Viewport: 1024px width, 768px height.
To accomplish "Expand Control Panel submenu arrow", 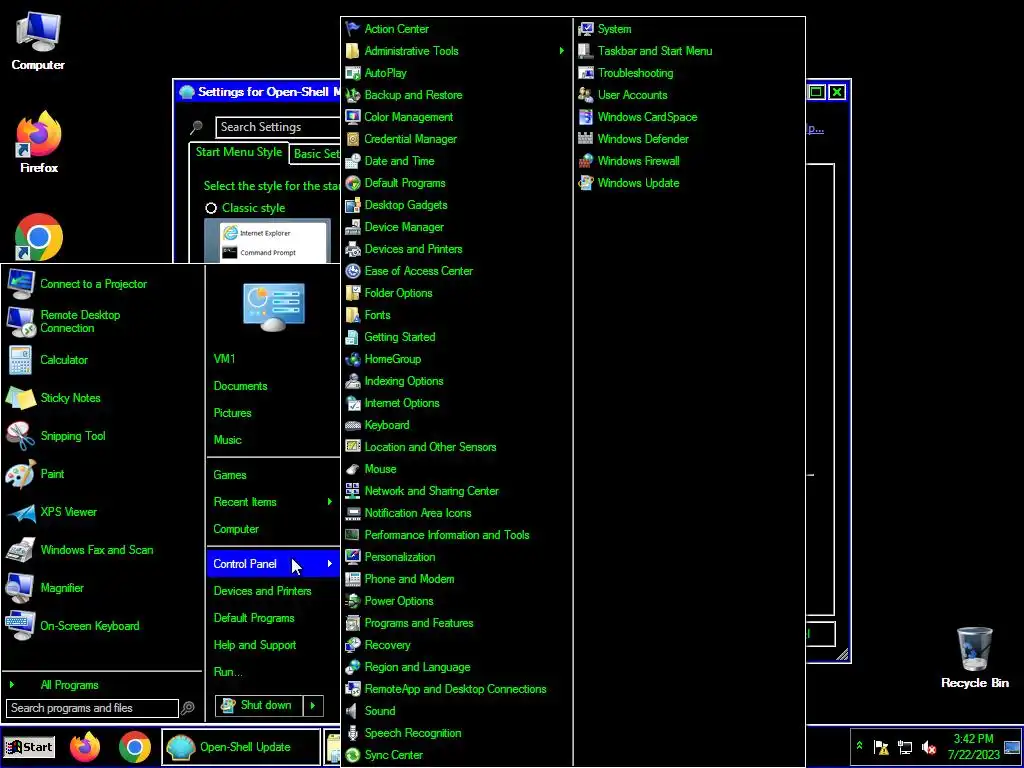I will pos(330,564).
